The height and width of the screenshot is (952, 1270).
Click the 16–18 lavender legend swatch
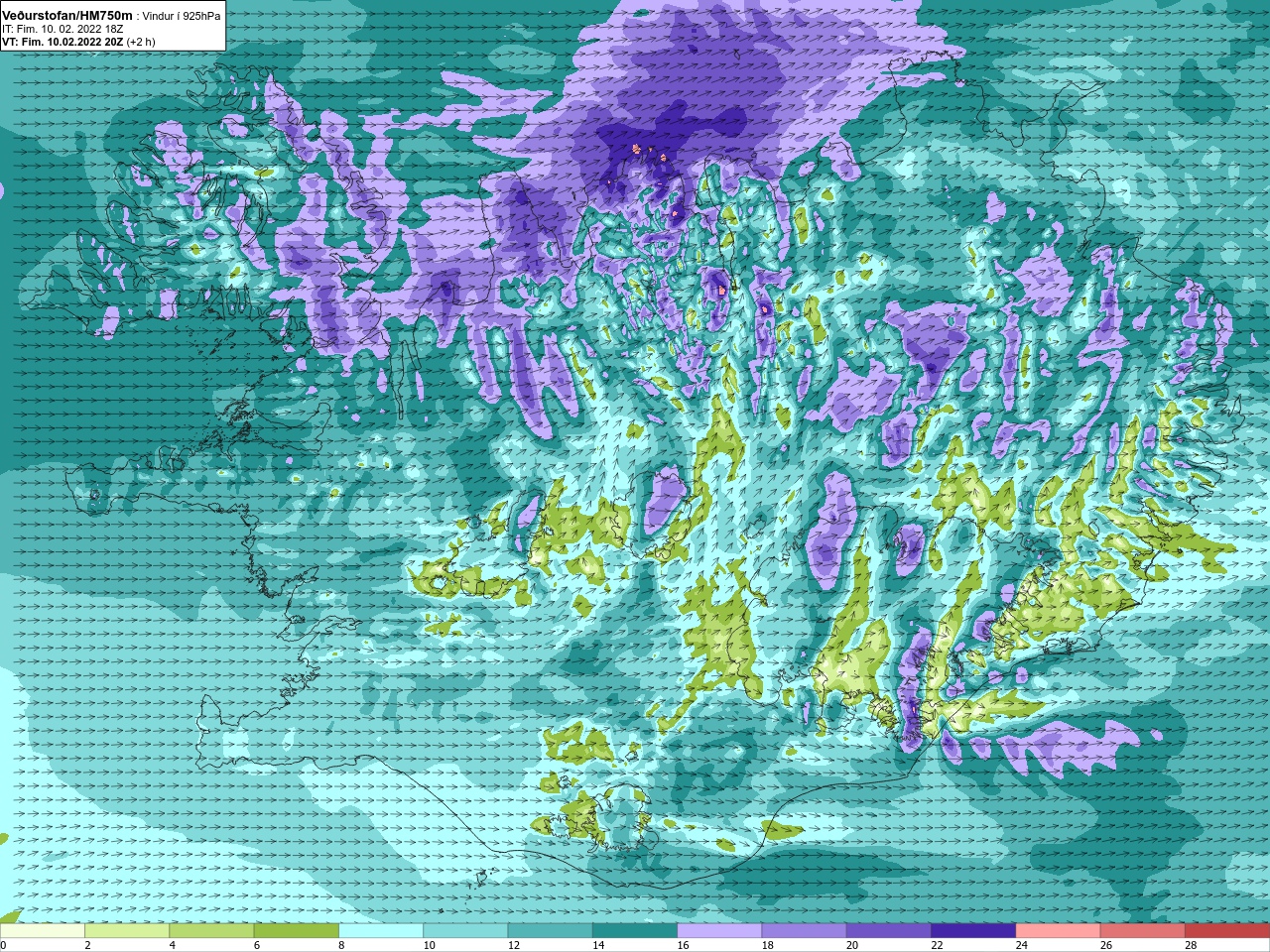(719, 931)
